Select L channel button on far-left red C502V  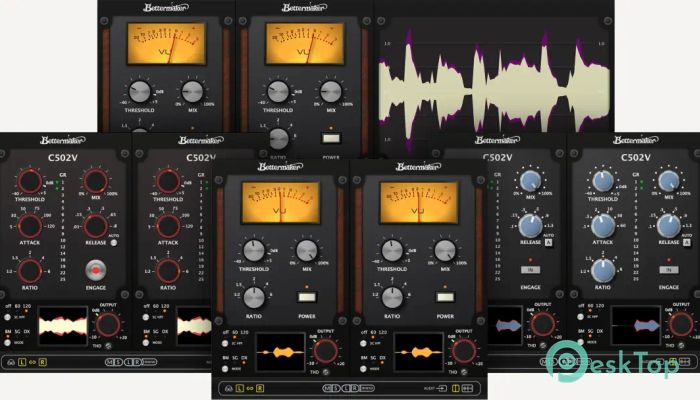click(x=22, y=360)
